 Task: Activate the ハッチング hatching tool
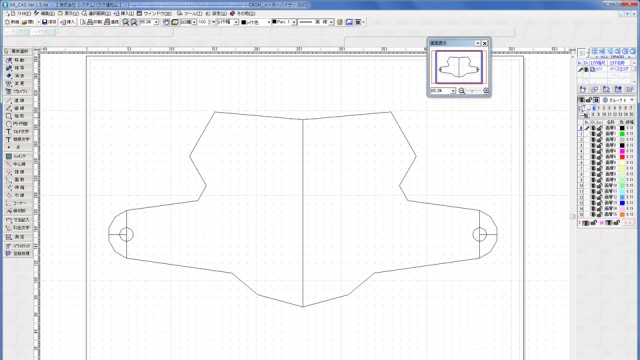[18, 156]
